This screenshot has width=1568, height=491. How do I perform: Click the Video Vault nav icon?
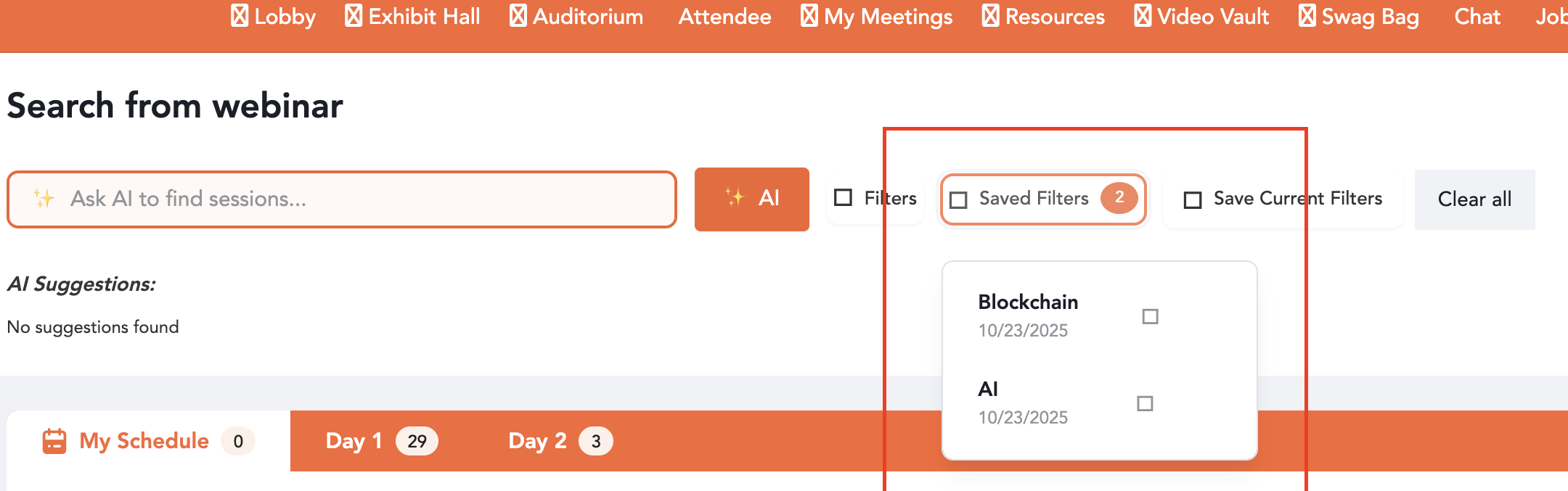coord(1143,15)
